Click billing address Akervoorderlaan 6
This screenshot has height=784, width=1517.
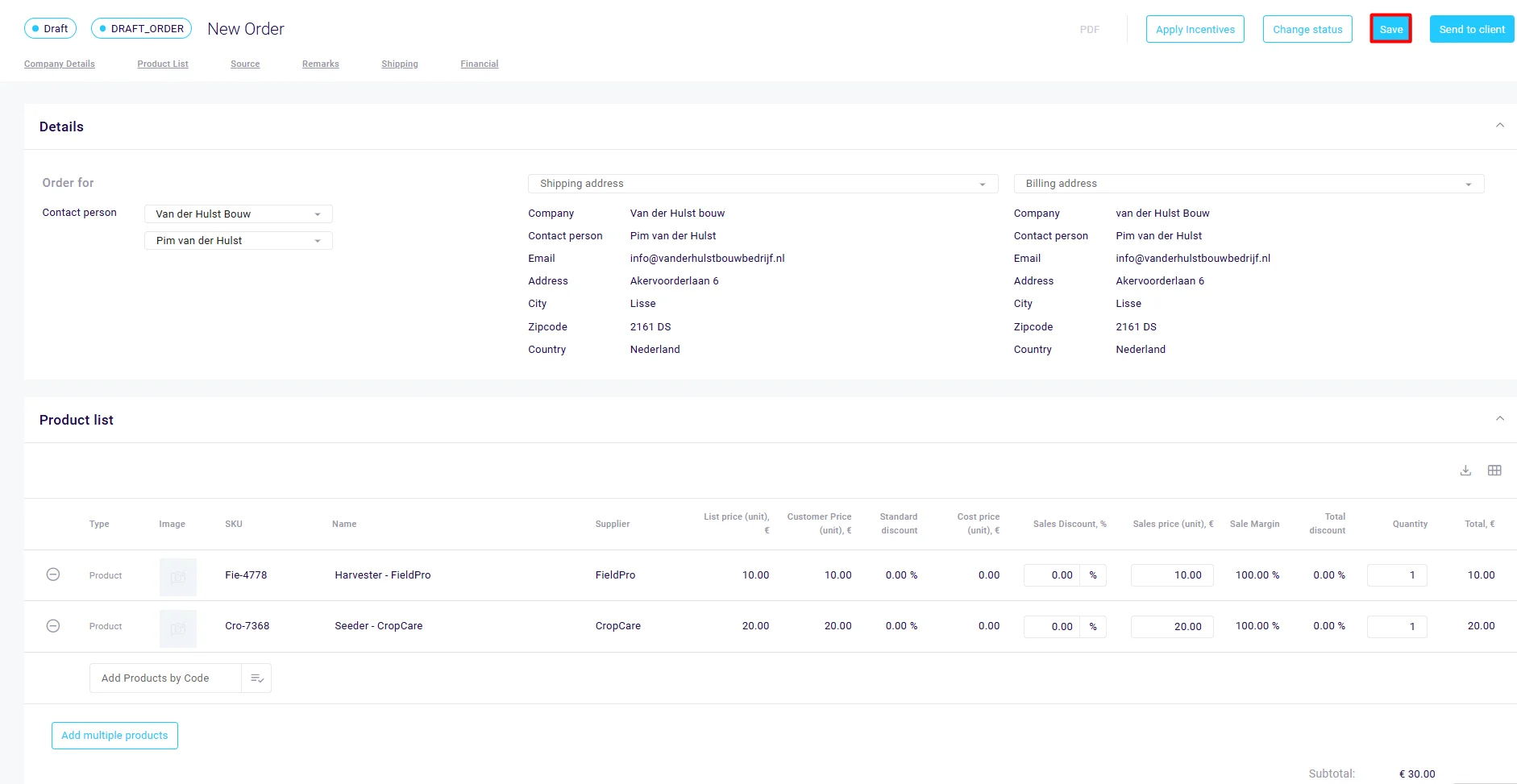pyautogui.click(x=1160, y=281)
